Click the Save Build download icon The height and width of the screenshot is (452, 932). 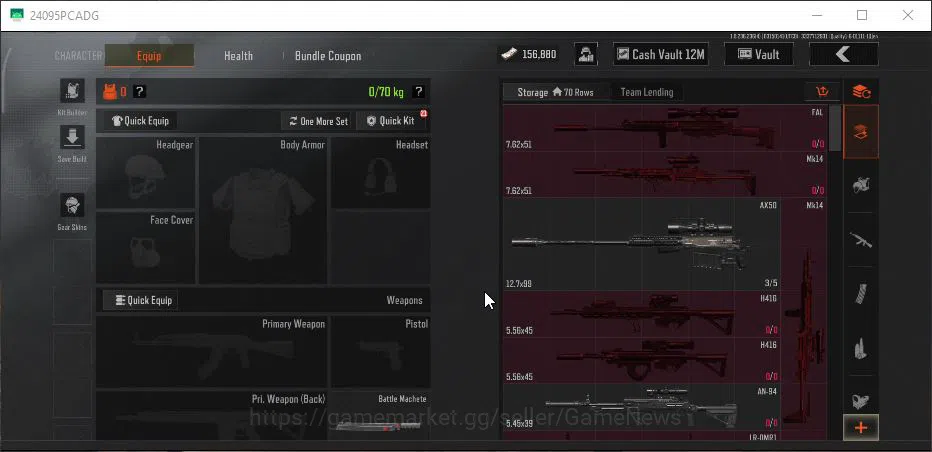[73, 137]
